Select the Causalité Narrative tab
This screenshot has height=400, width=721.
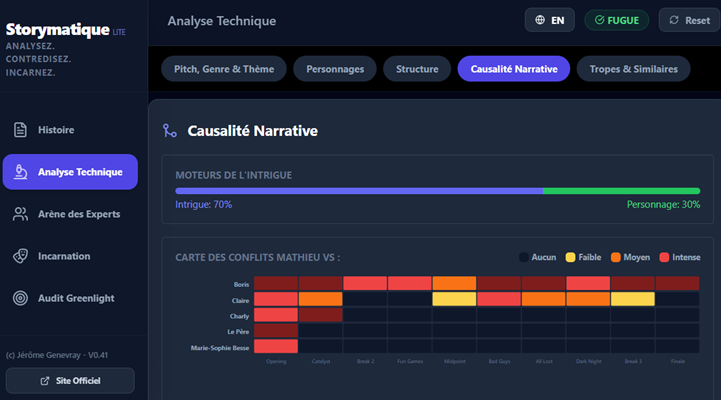(514, 69)
